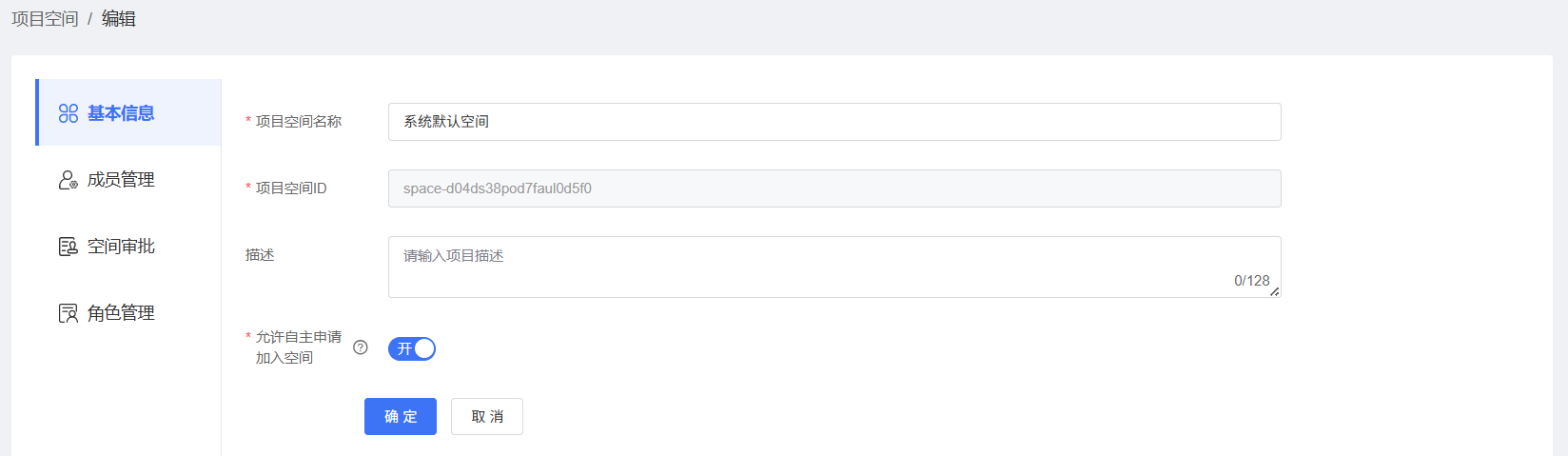This screenshot has width=1568, height=456.
Task: Switch to the 成员管理 tab label
Action: coord(121,180)
